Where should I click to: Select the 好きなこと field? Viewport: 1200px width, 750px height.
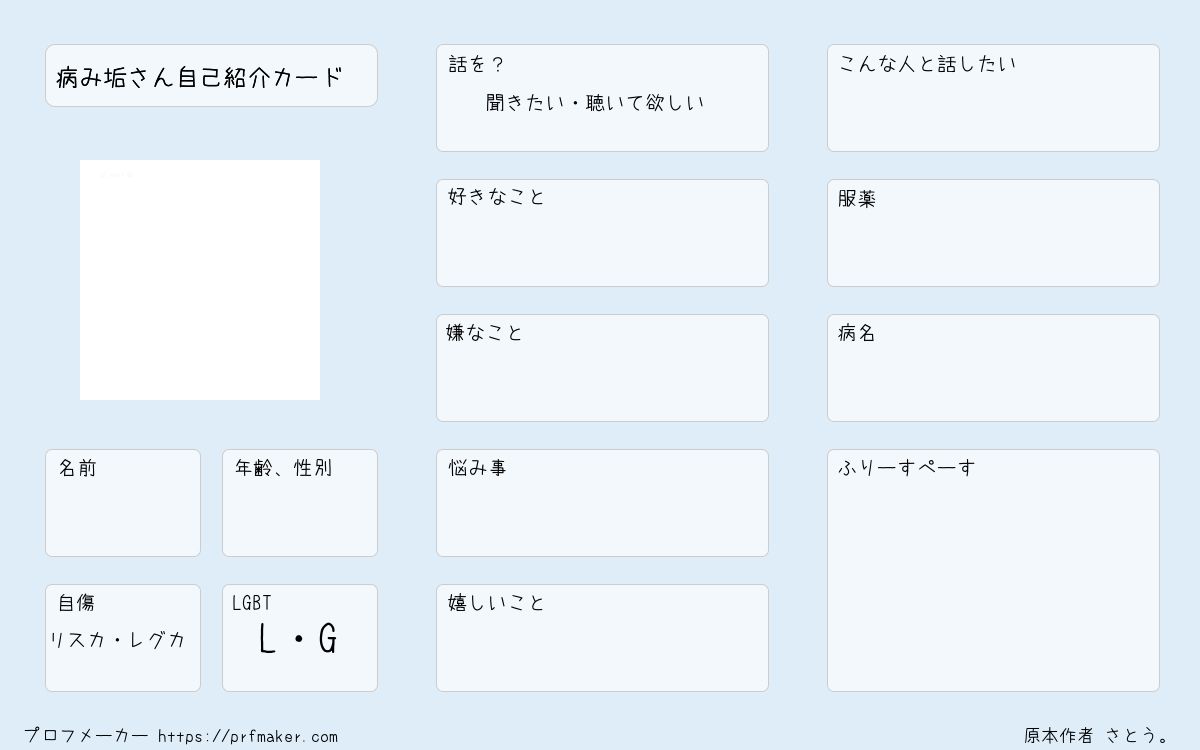(602, 233)
